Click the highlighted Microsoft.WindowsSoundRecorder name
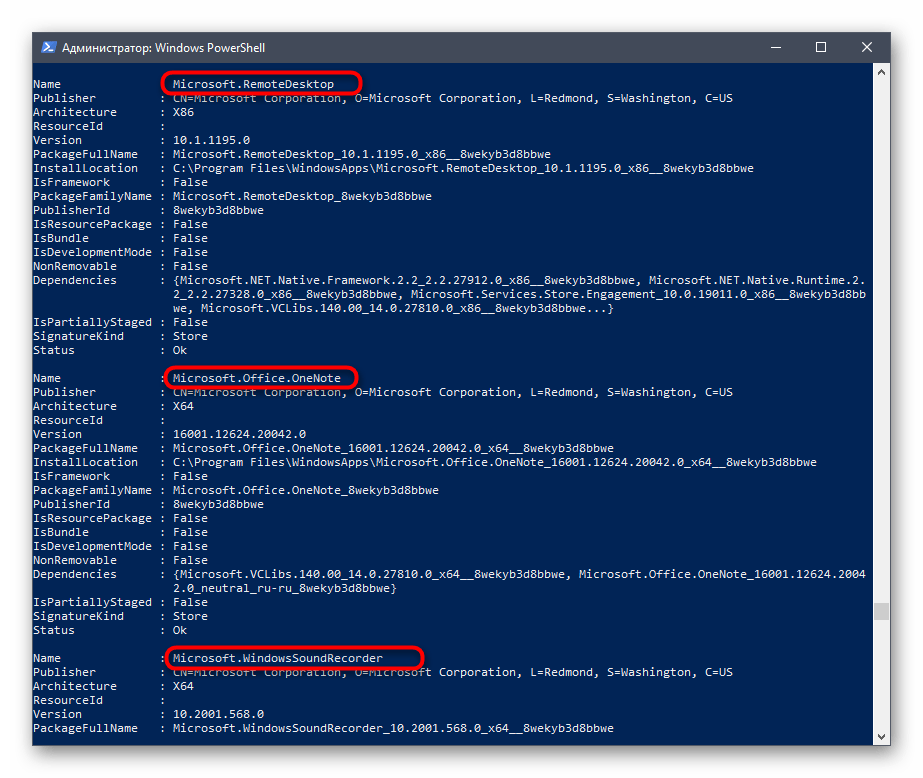 point(277,658)
